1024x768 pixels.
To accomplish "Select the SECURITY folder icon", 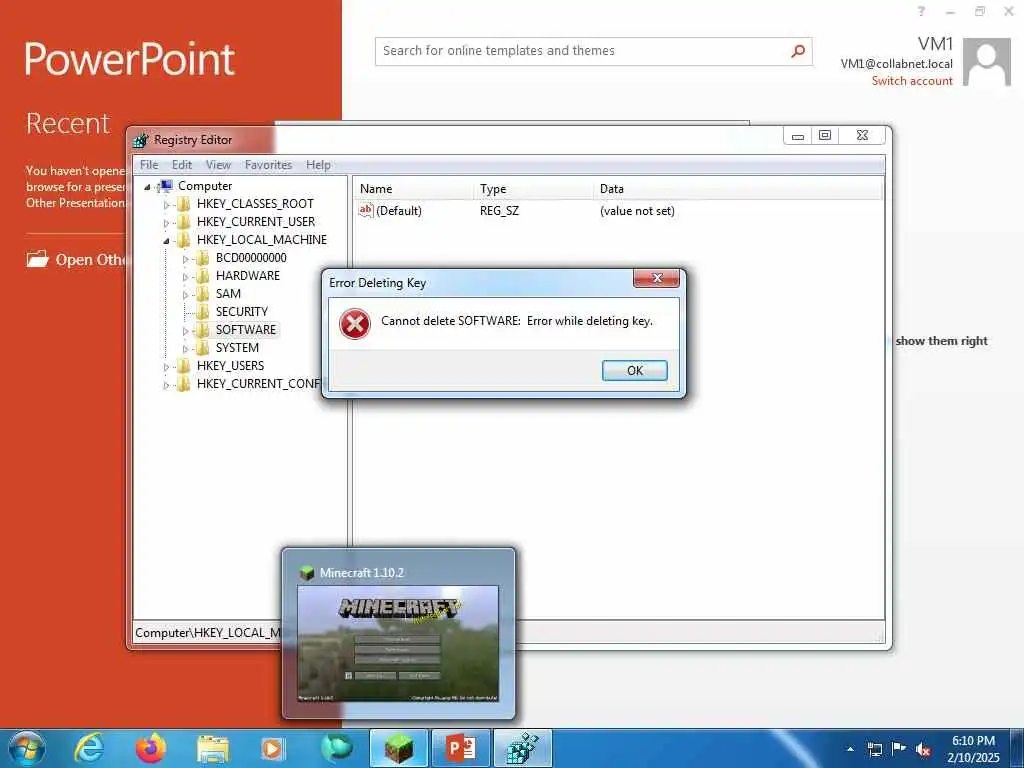I will coord(203,312).
